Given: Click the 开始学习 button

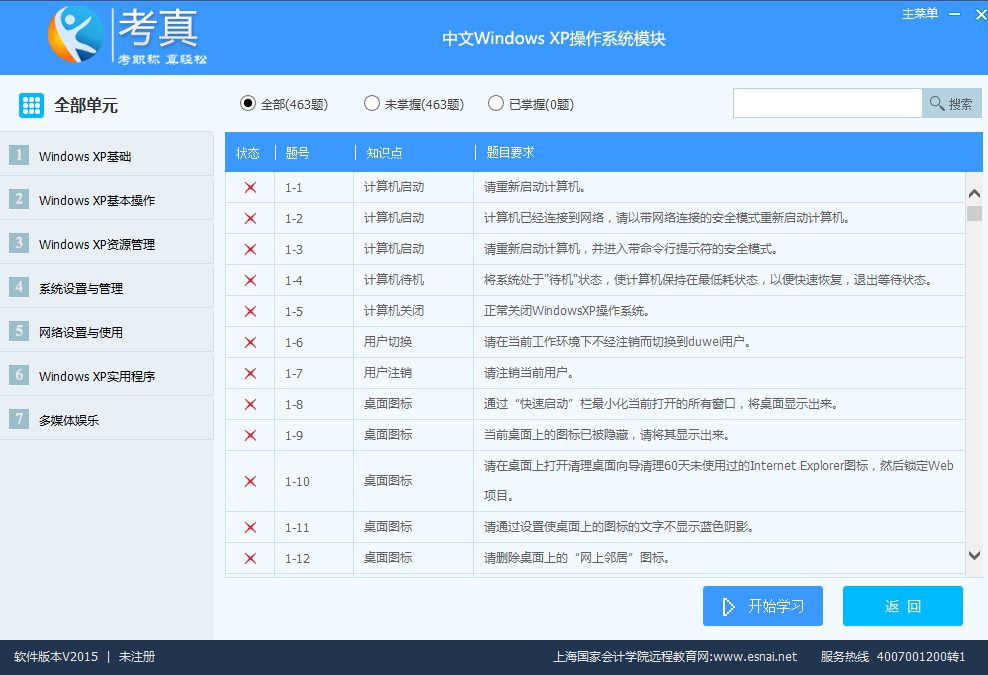Looking at the screenshot, I should coord(762,606).
